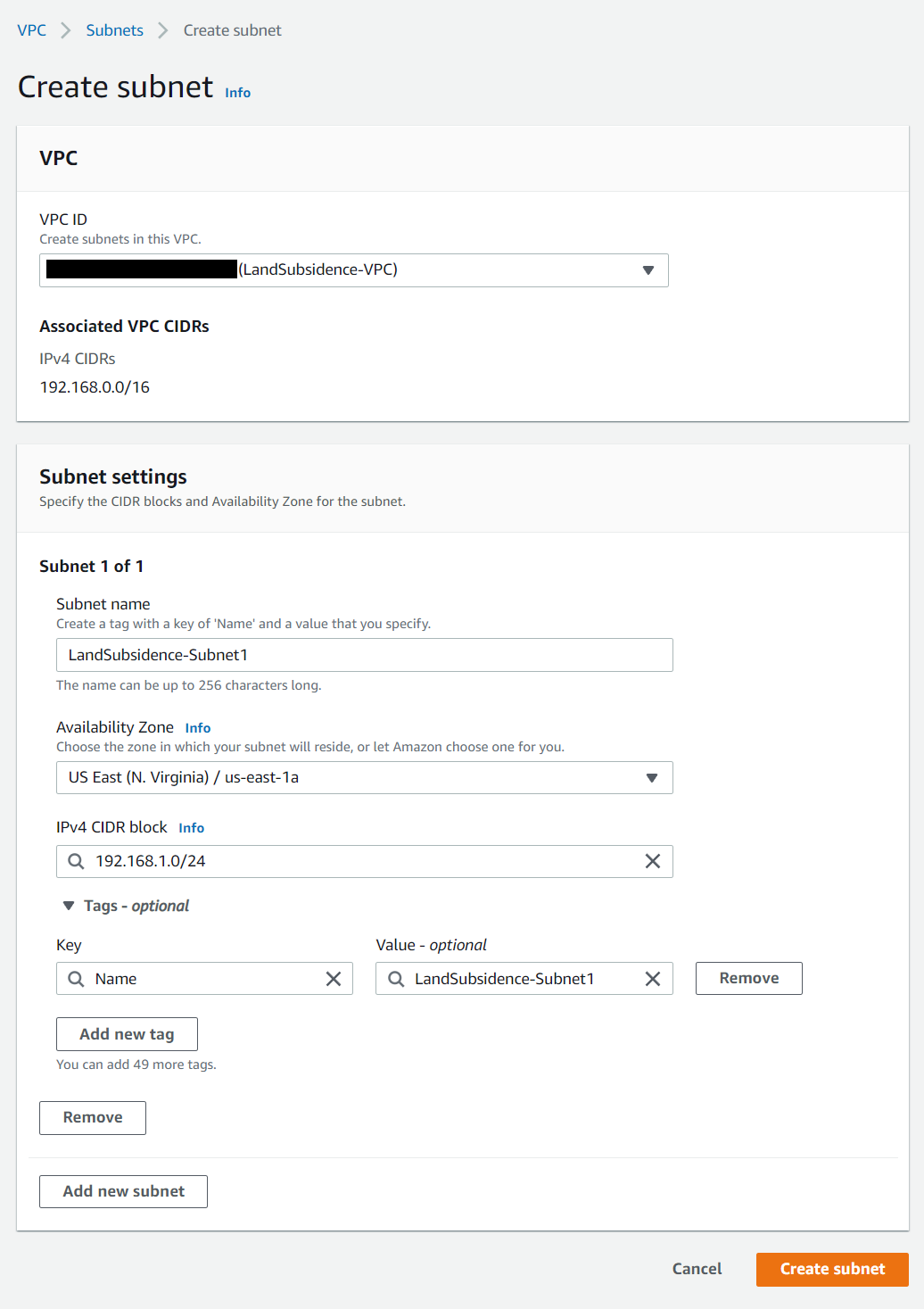Click the search icon in Value field
This screenshot has height=1309, width=924.
point(396,979)
